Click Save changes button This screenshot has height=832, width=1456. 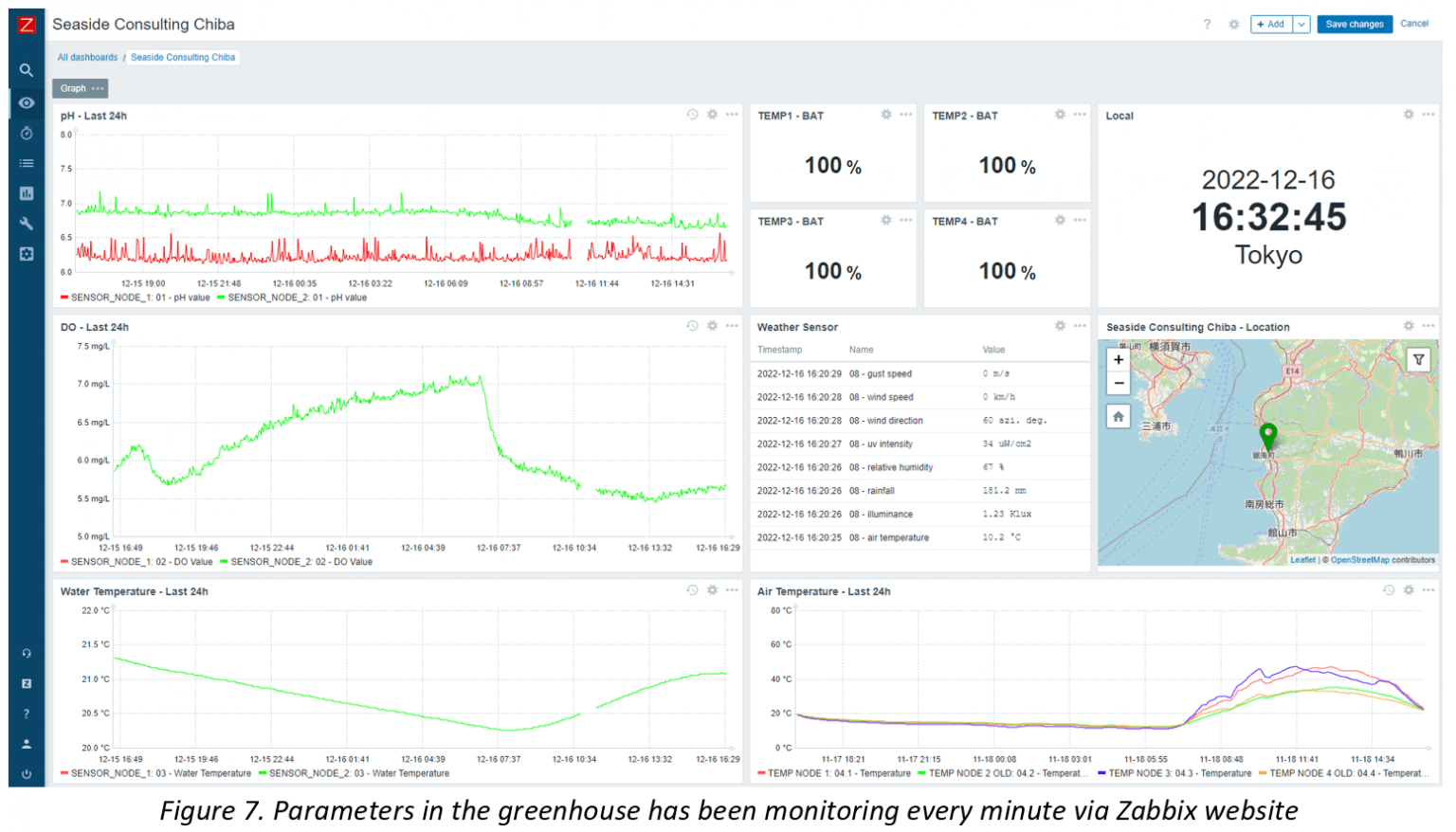(1354, 25)
